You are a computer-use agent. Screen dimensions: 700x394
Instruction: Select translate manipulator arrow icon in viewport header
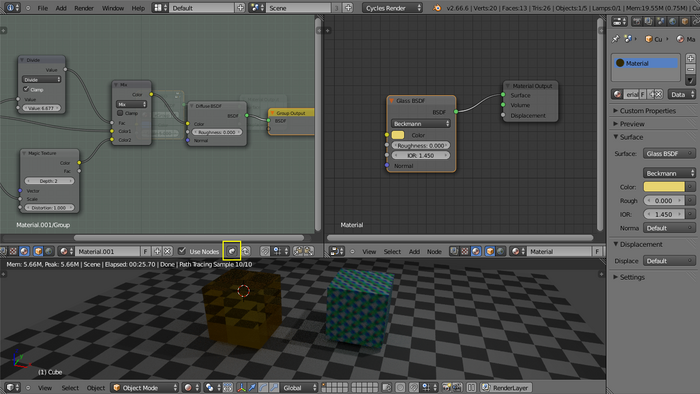click(251, 387)
